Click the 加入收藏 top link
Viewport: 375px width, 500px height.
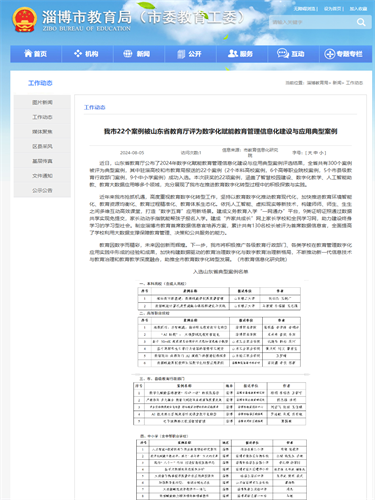[x=358, y=9]
